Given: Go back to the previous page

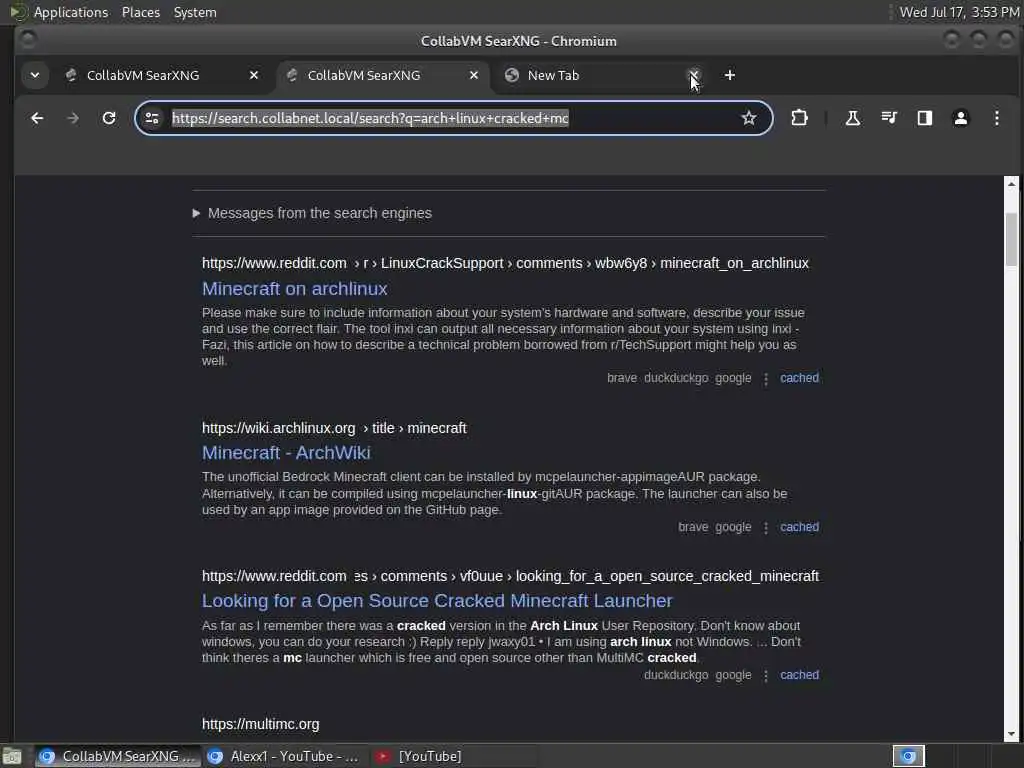Looking at the screenshot, I should pyautogui.click(x=37, y=118).
